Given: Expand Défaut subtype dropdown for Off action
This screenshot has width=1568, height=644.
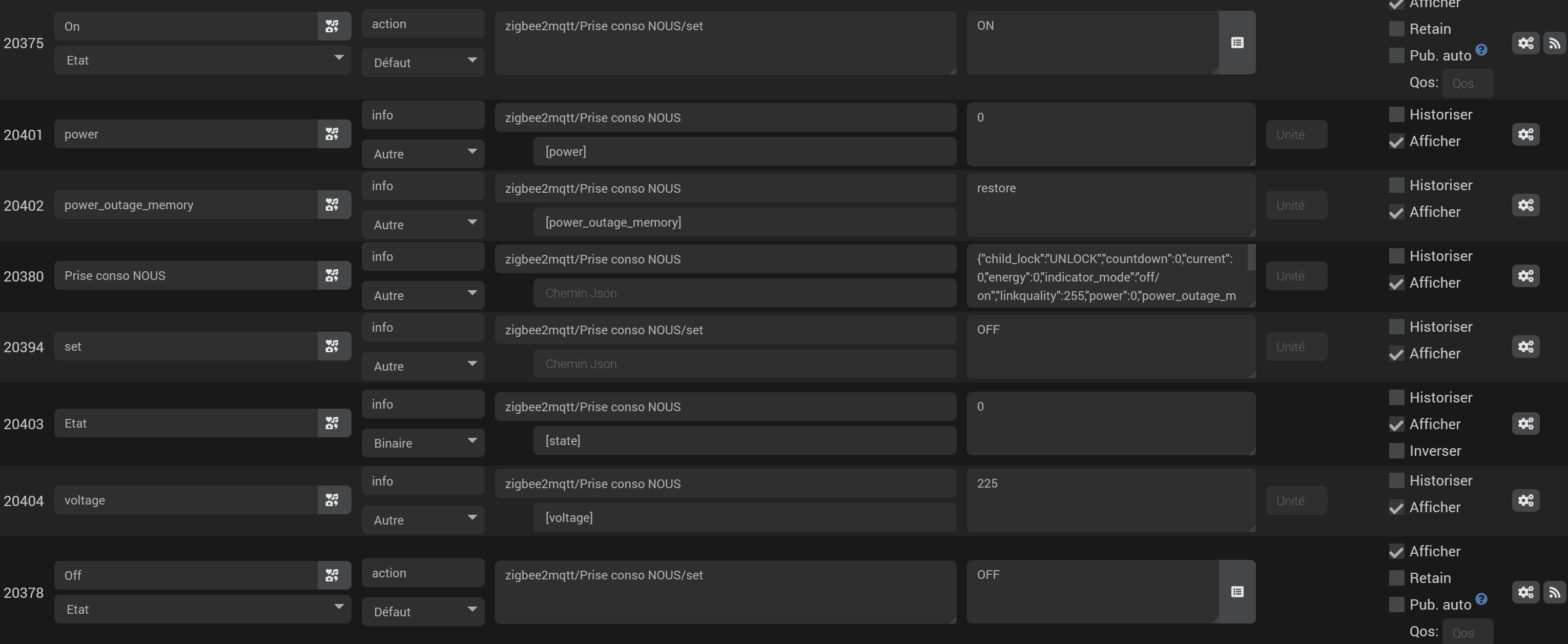Looking at the screenshot, I should pyautogui.click(x=423, y=612).
